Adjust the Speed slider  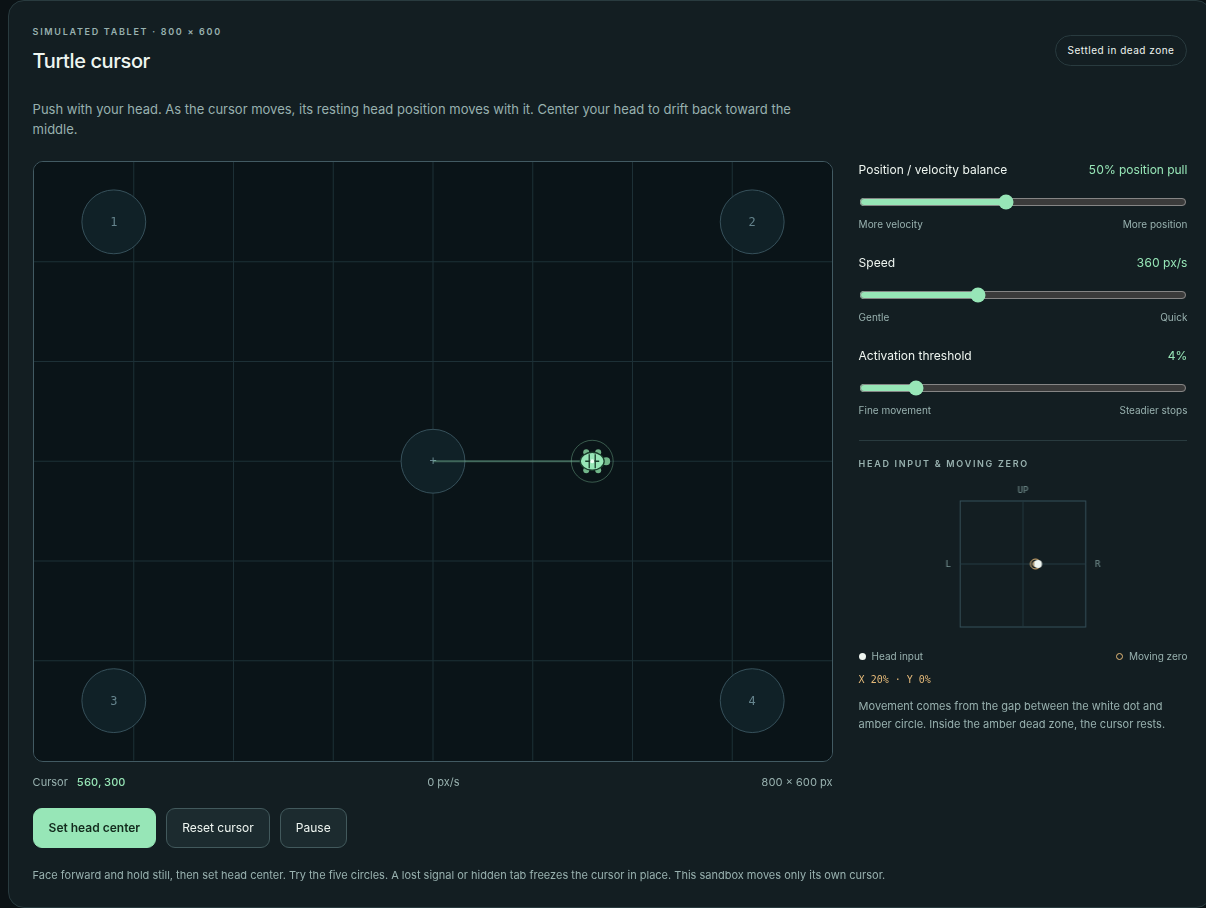tap(1023, 295)
